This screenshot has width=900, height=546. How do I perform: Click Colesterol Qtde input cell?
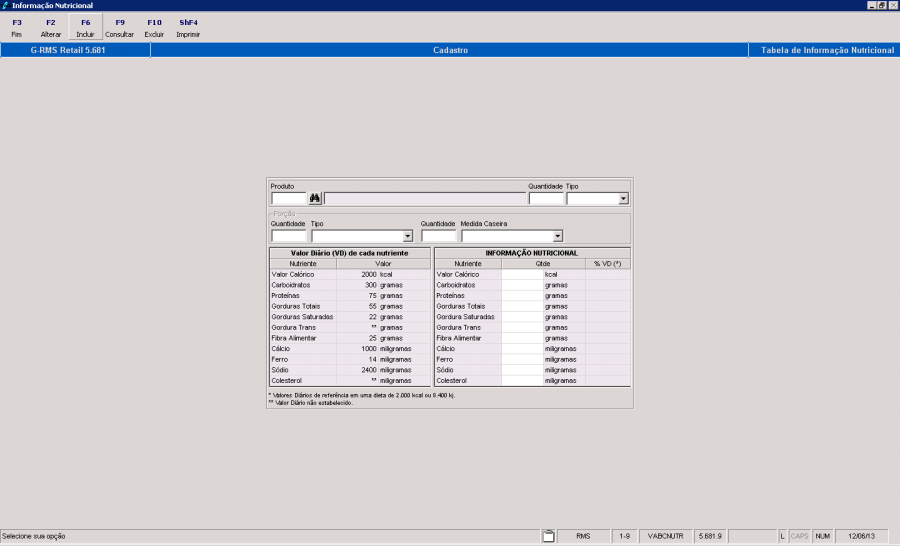point(522,381)
